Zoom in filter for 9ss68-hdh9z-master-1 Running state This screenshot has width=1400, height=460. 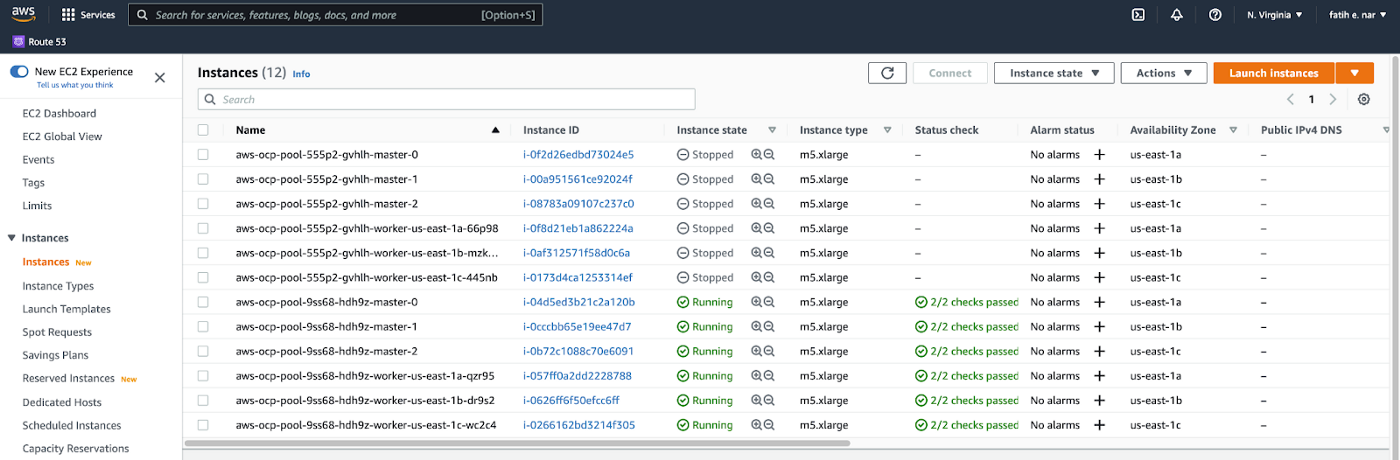(x=757, y=326)
